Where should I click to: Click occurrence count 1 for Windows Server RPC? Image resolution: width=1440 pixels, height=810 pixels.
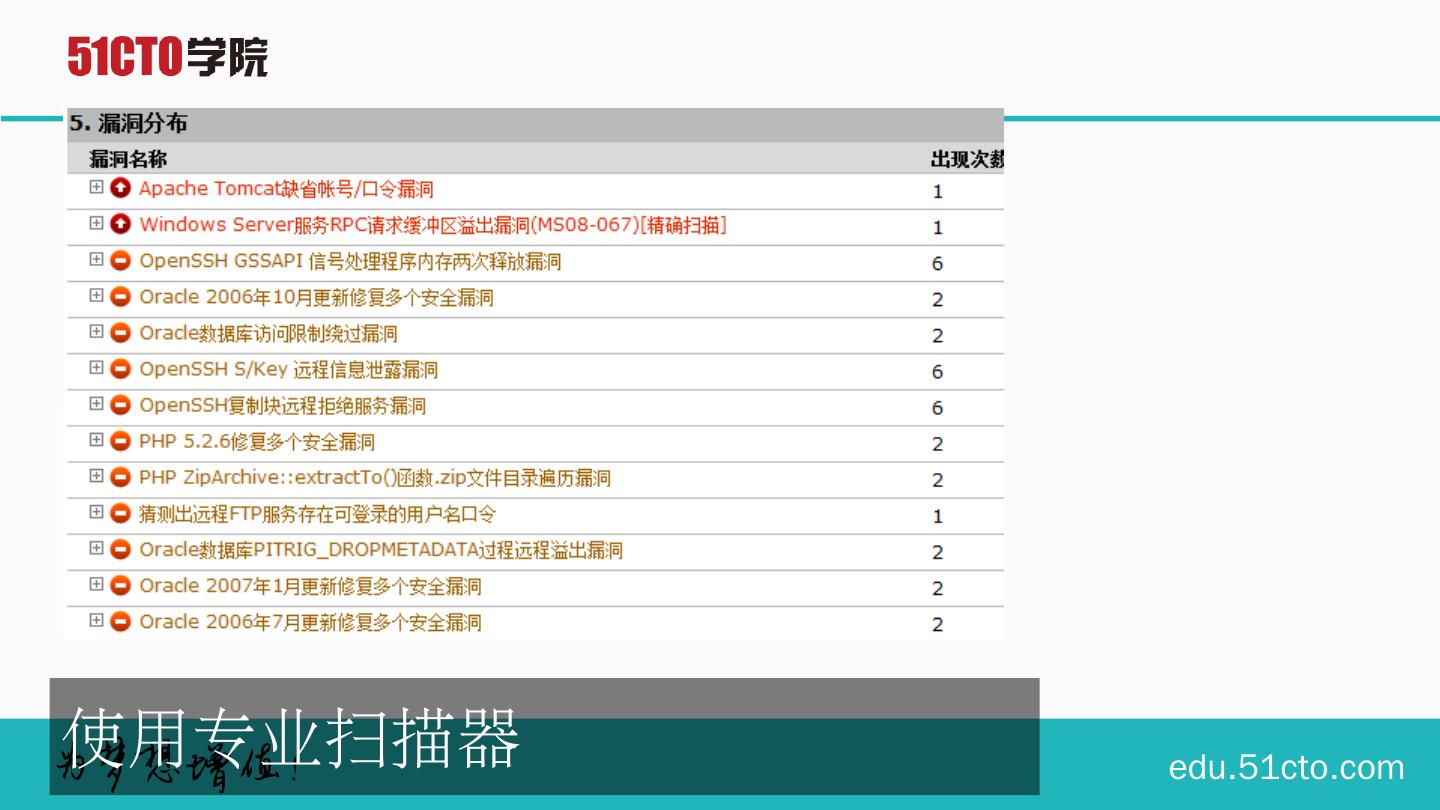(x=938, y=227)
